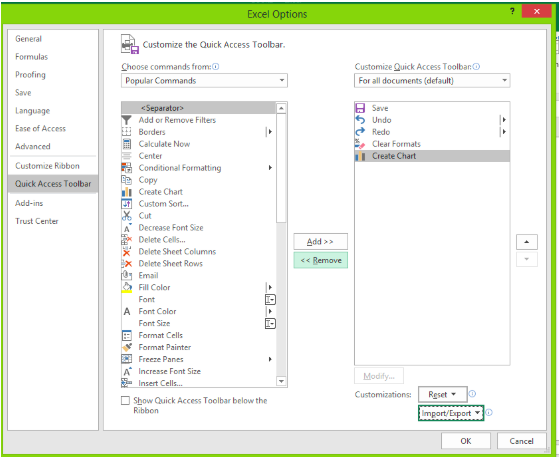Click the Clear Formats eraser icon
The width and height of the screenshot is (559, 458).
(x=360, y=144)
